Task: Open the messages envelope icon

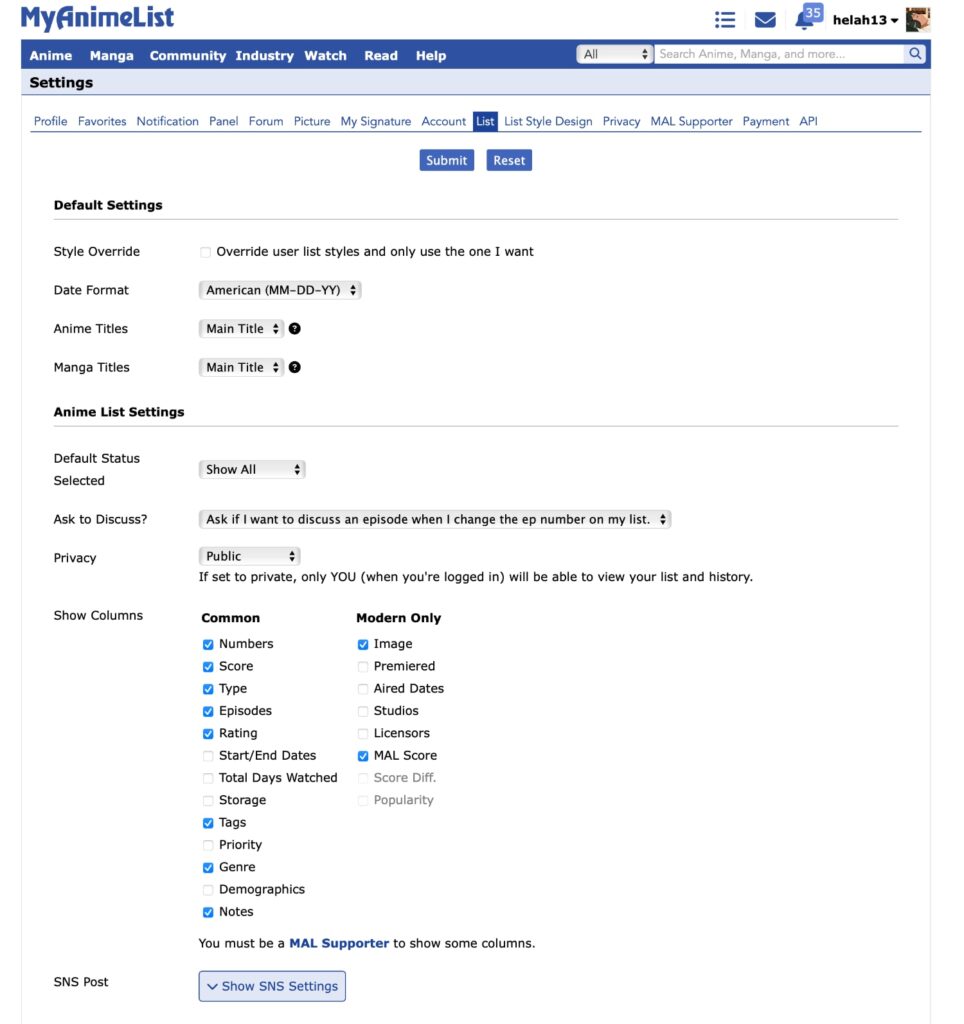Action: pos(765,20)
